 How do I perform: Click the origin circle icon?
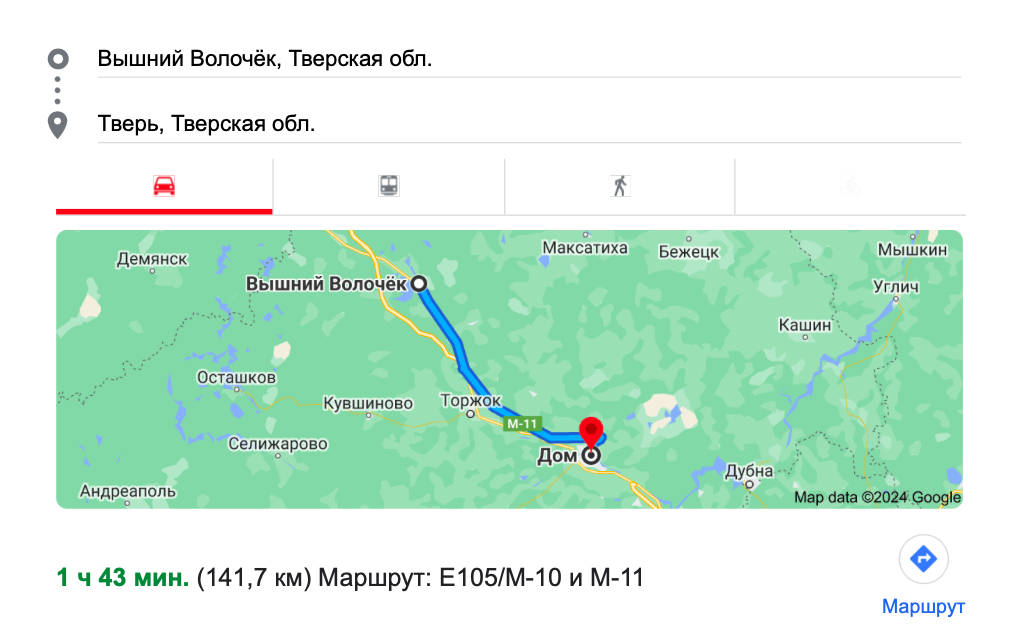pyautogui.click(x=58, y=59)
